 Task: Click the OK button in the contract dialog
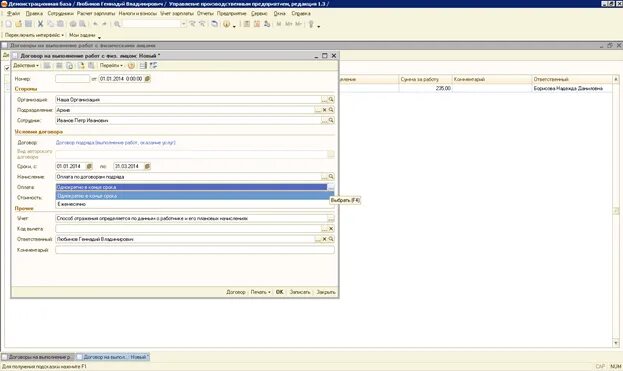pos(279,292)
